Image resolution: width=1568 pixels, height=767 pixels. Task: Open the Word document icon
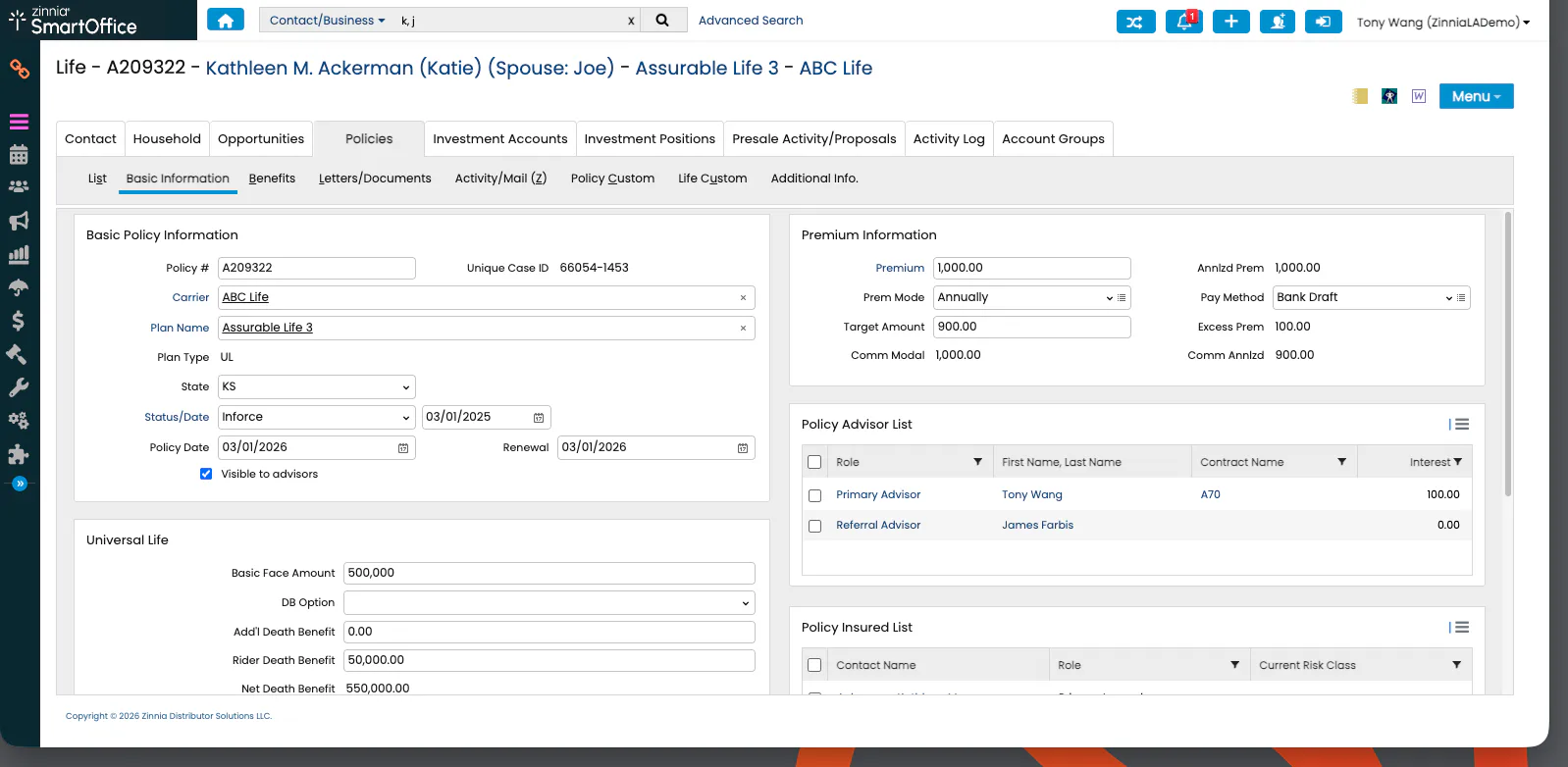click(1419, 96)
